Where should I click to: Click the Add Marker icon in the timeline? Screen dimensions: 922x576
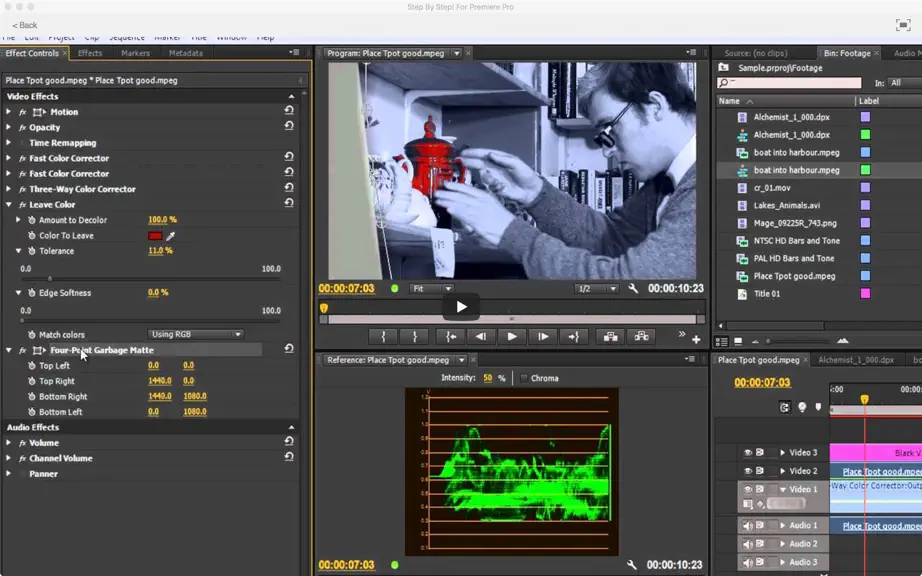click(818, 407)
